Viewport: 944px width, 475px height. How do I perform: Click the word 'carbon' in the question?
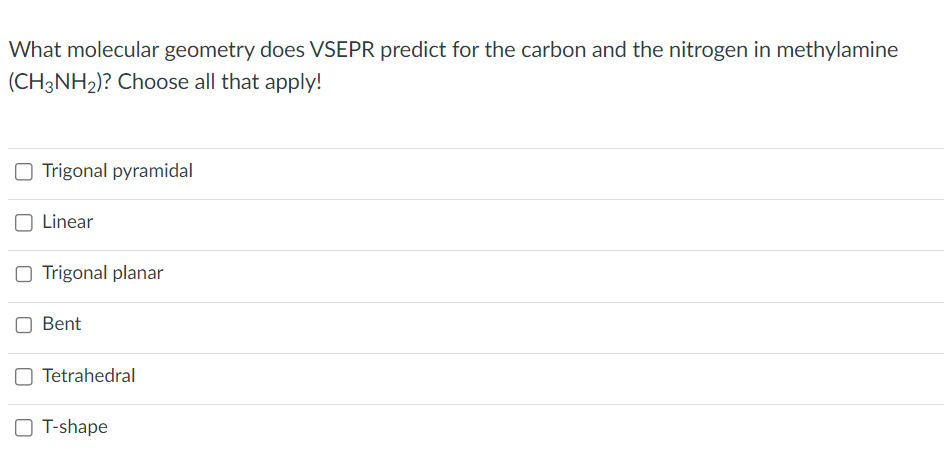(x=553, y=50)
